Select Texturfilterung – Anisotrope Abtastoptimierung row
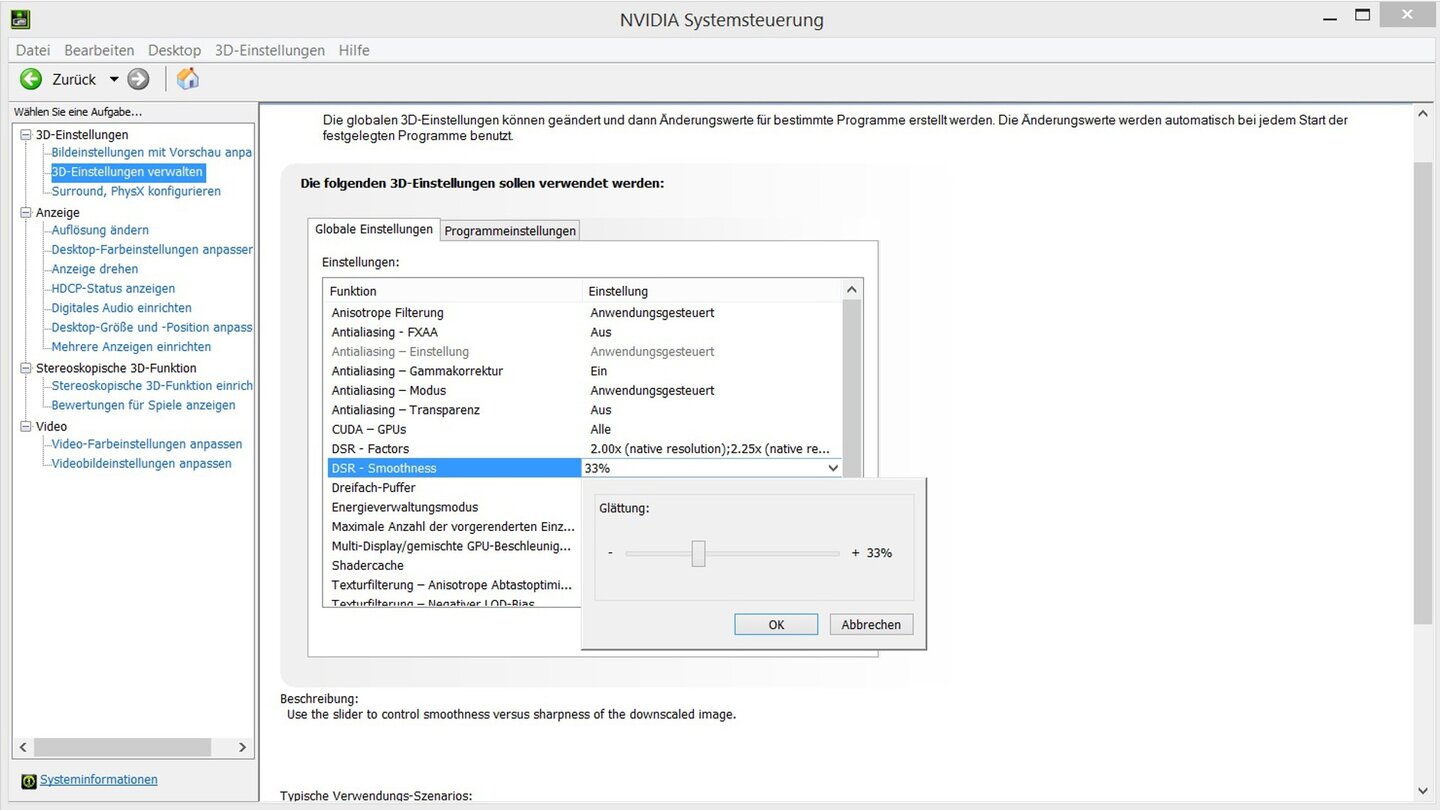The width and height of the screenshot is (1440, 810). click(454, 585)
